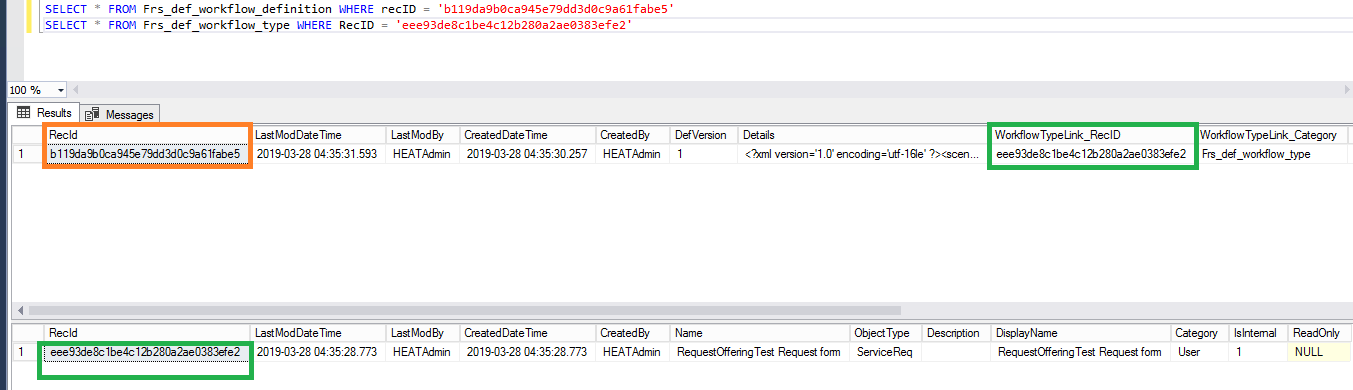
Task: Select row 1 header of bottom grid
Action: point(26,352)
